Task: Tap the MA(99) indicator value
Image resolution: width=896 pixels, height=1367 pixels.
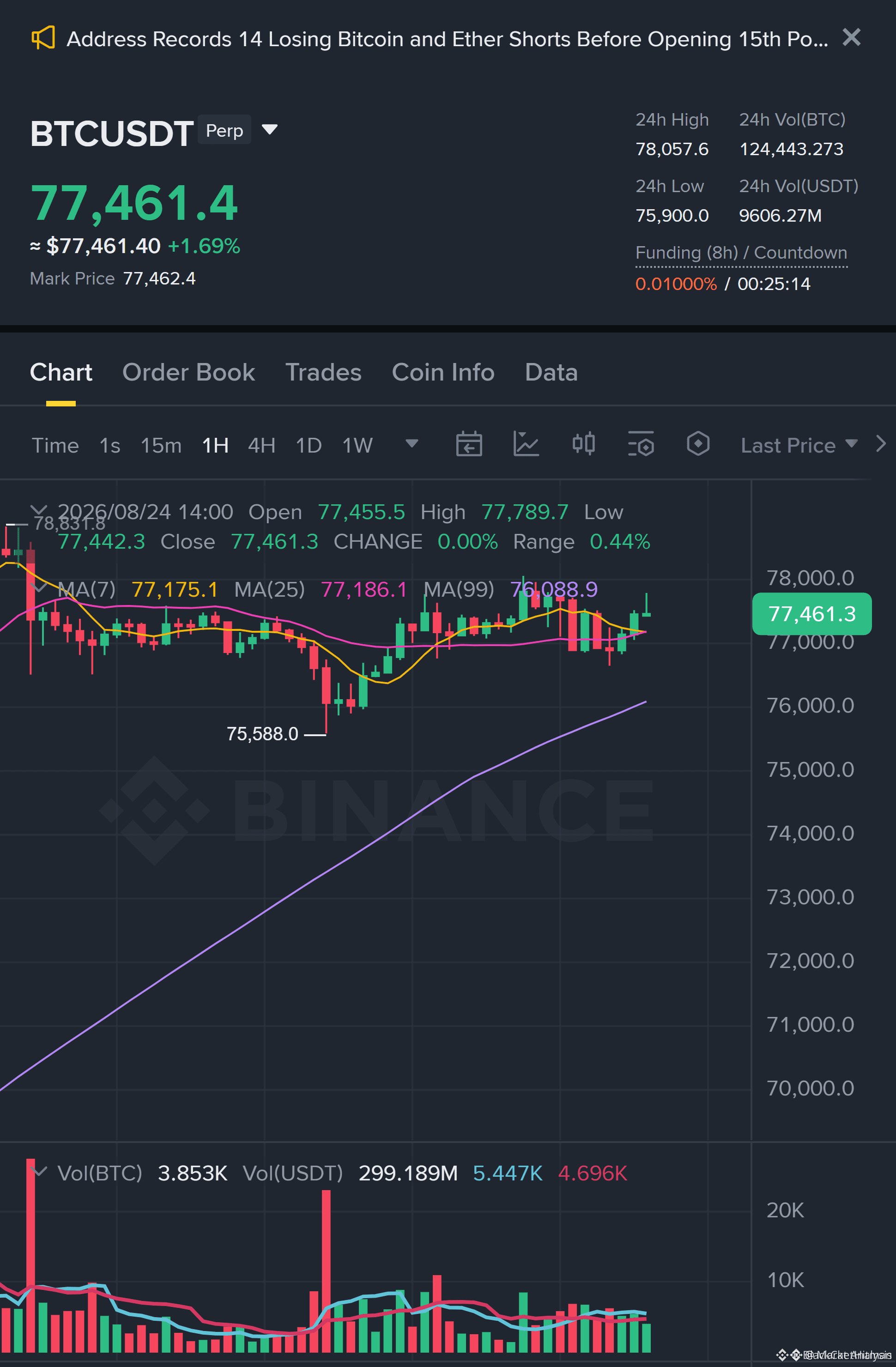Action: tap(554, 589)
